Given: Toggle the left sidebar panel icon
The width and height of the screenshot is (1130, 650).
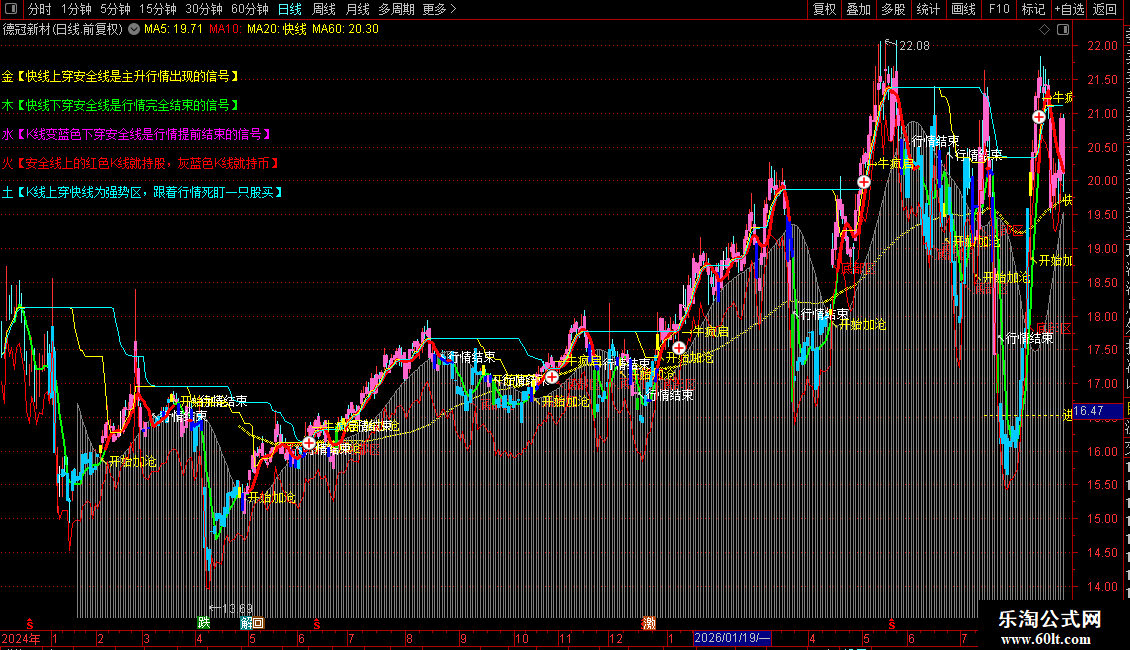Looking at the screenshot, I should 11,9.
